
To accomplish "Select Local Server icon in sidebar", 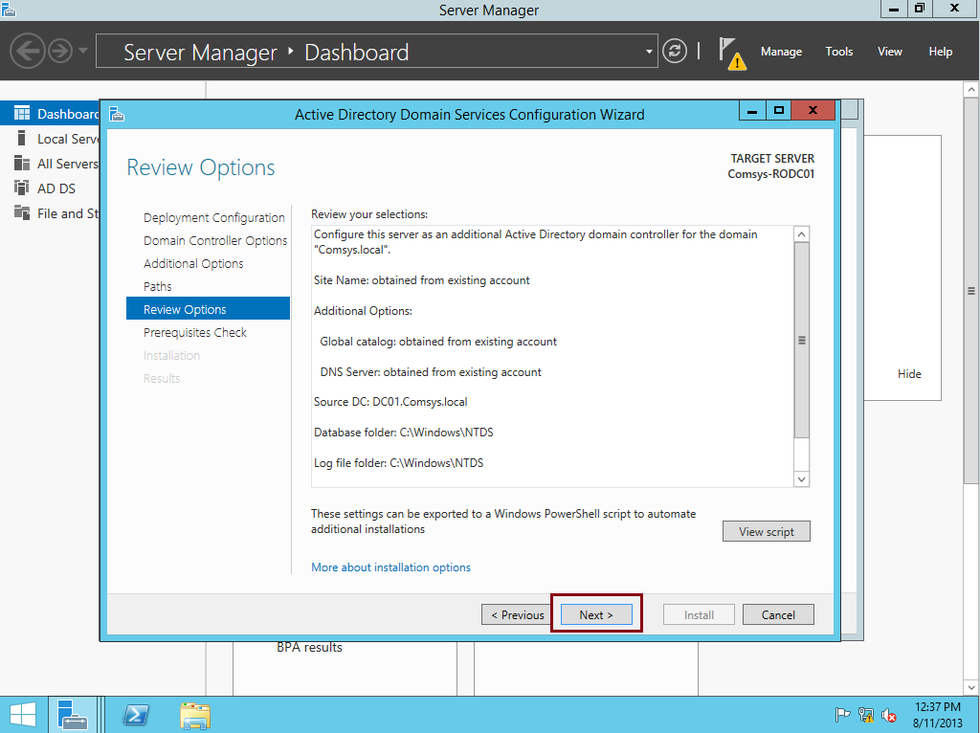I will [x=22, y=138].
